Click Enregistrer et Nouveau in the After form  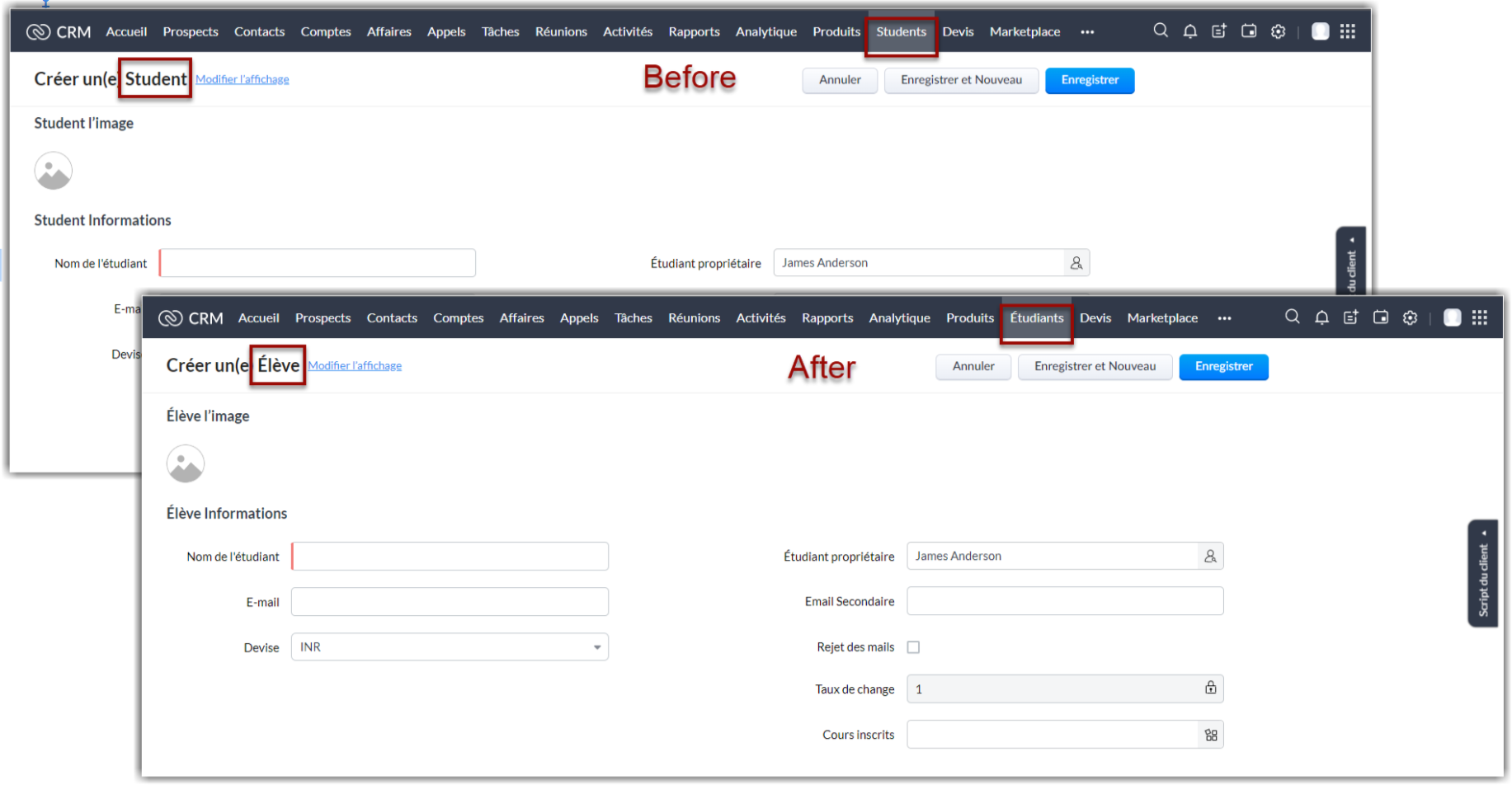(1094, 367)
